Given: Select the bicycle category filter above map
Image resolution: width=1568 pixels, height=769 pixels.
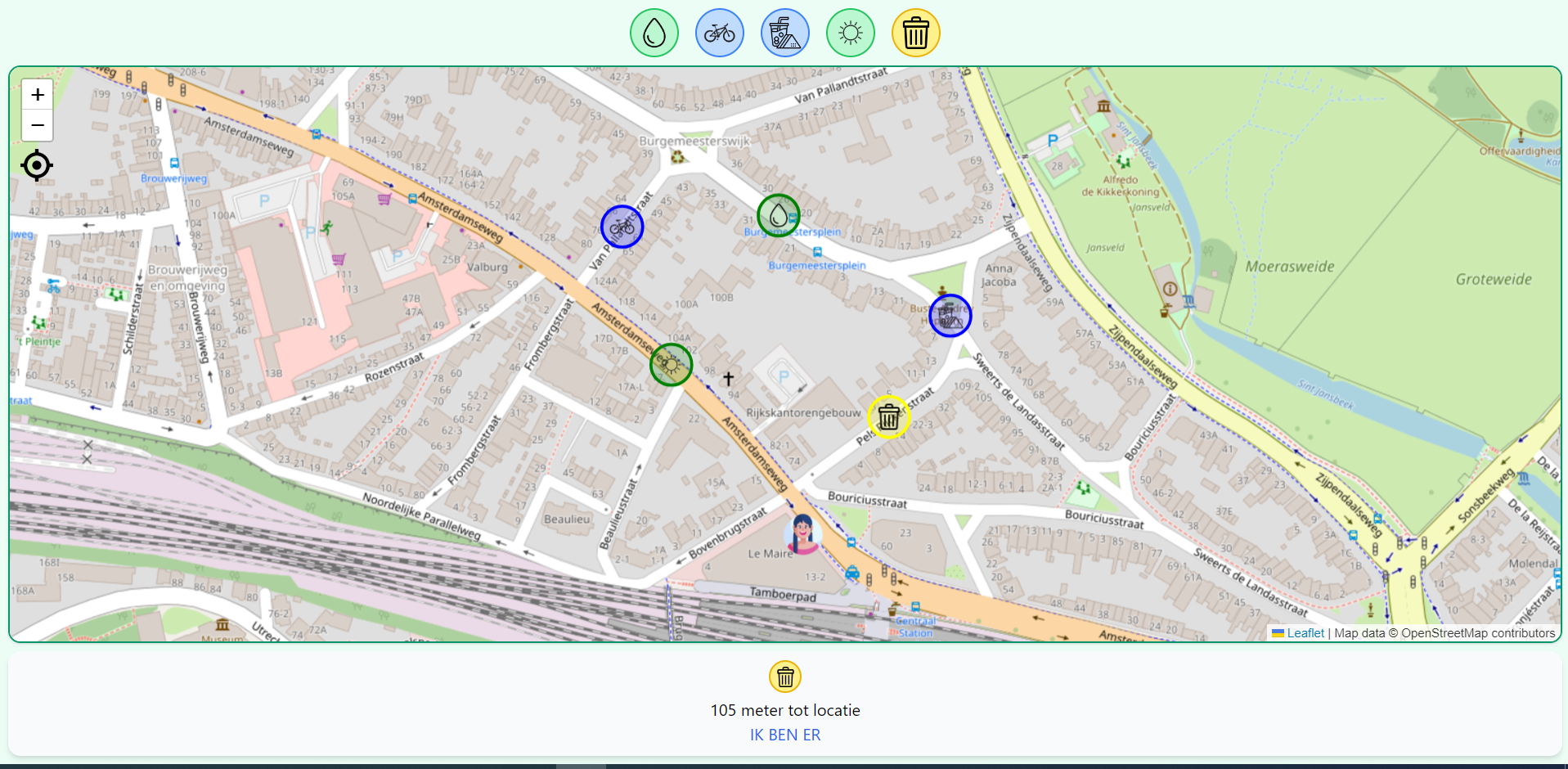Looking at the screenshot, I should [x=719, y=34].
